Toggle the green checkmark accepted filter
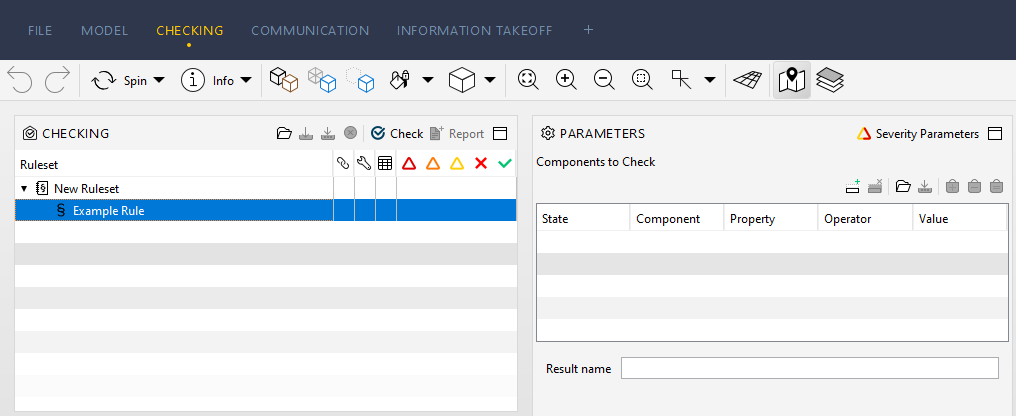The width and height of the screenshot is (1016, 416). click(505, 163)
